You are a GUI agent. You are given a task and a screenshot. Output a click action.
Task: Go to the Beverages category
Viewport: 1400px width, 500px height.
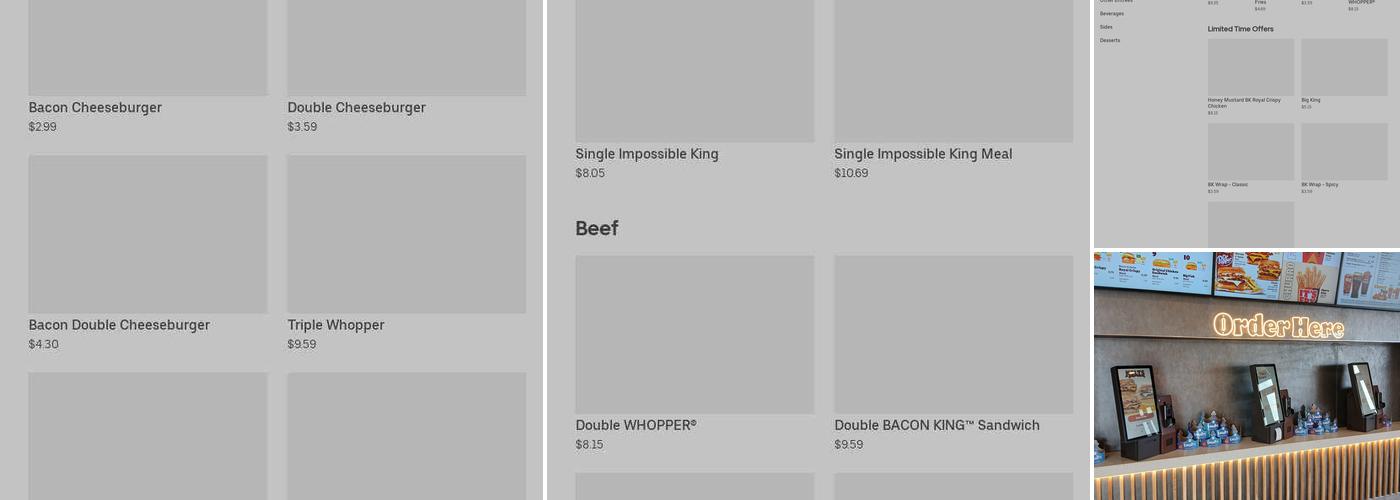1112,14
